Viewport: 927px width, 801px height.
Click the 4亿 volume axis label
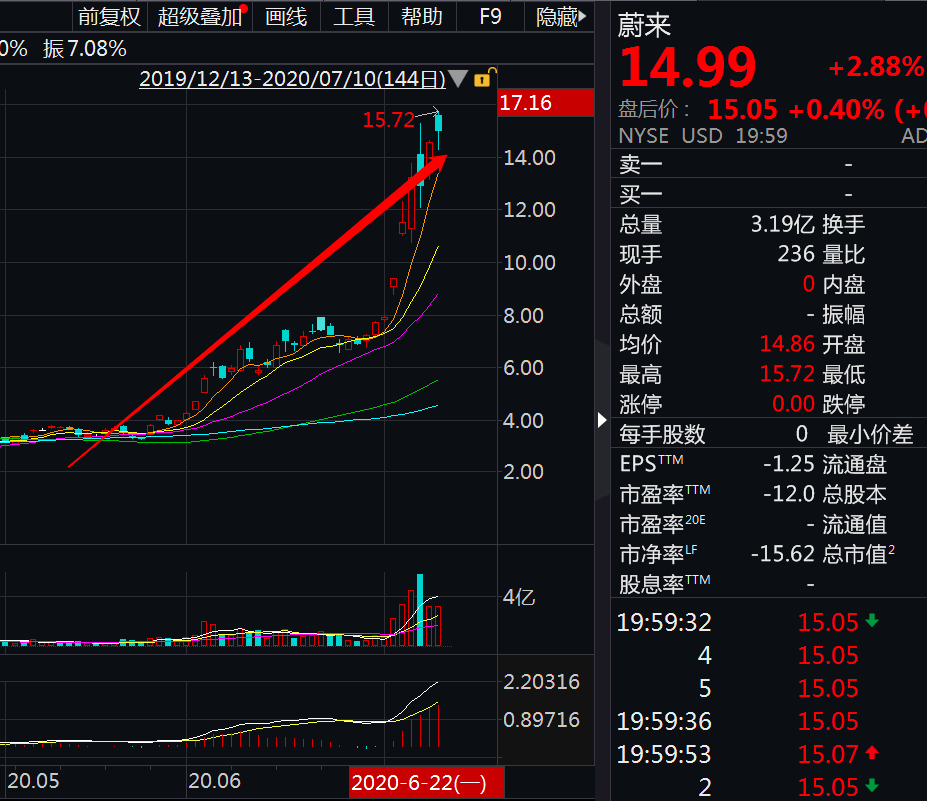pos(518,597)
